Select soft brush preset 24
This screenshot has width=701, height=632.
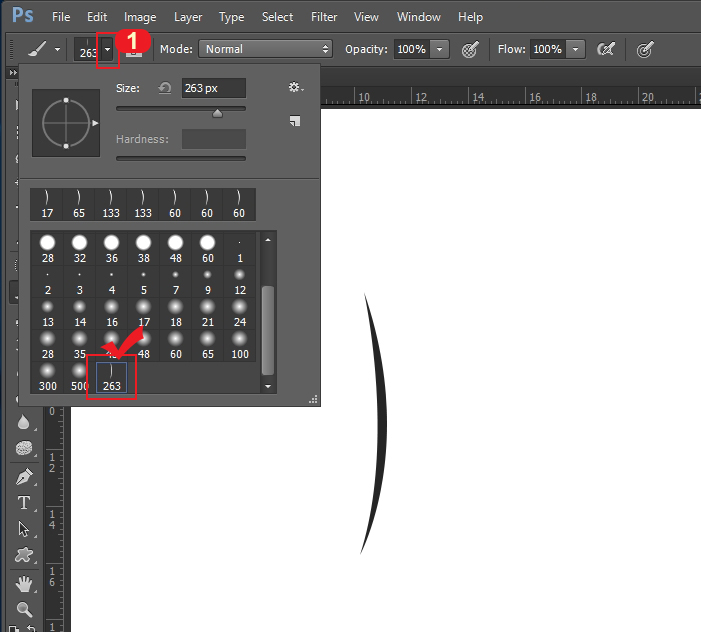240,313
